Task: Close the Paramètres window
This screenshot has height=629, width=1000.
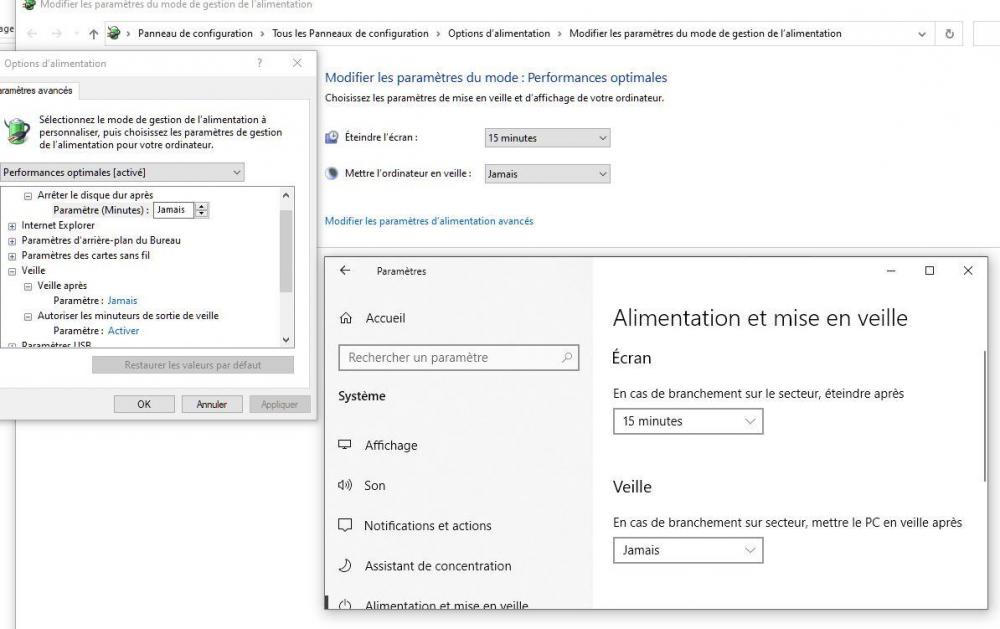Action: pos(967,270)
